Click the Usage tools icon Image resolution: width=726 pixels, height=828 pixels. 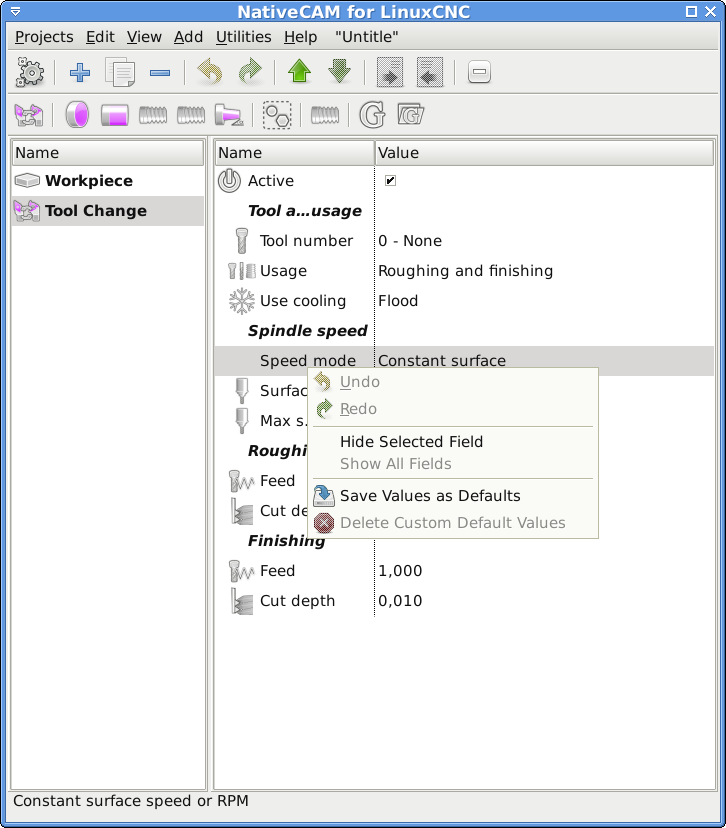[242, 271]
